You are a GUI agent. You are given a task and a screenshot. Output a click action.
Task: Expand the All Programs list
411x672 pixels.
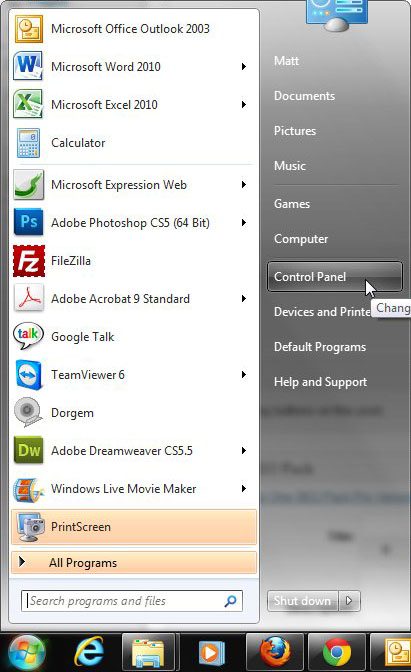coord(134,563)
